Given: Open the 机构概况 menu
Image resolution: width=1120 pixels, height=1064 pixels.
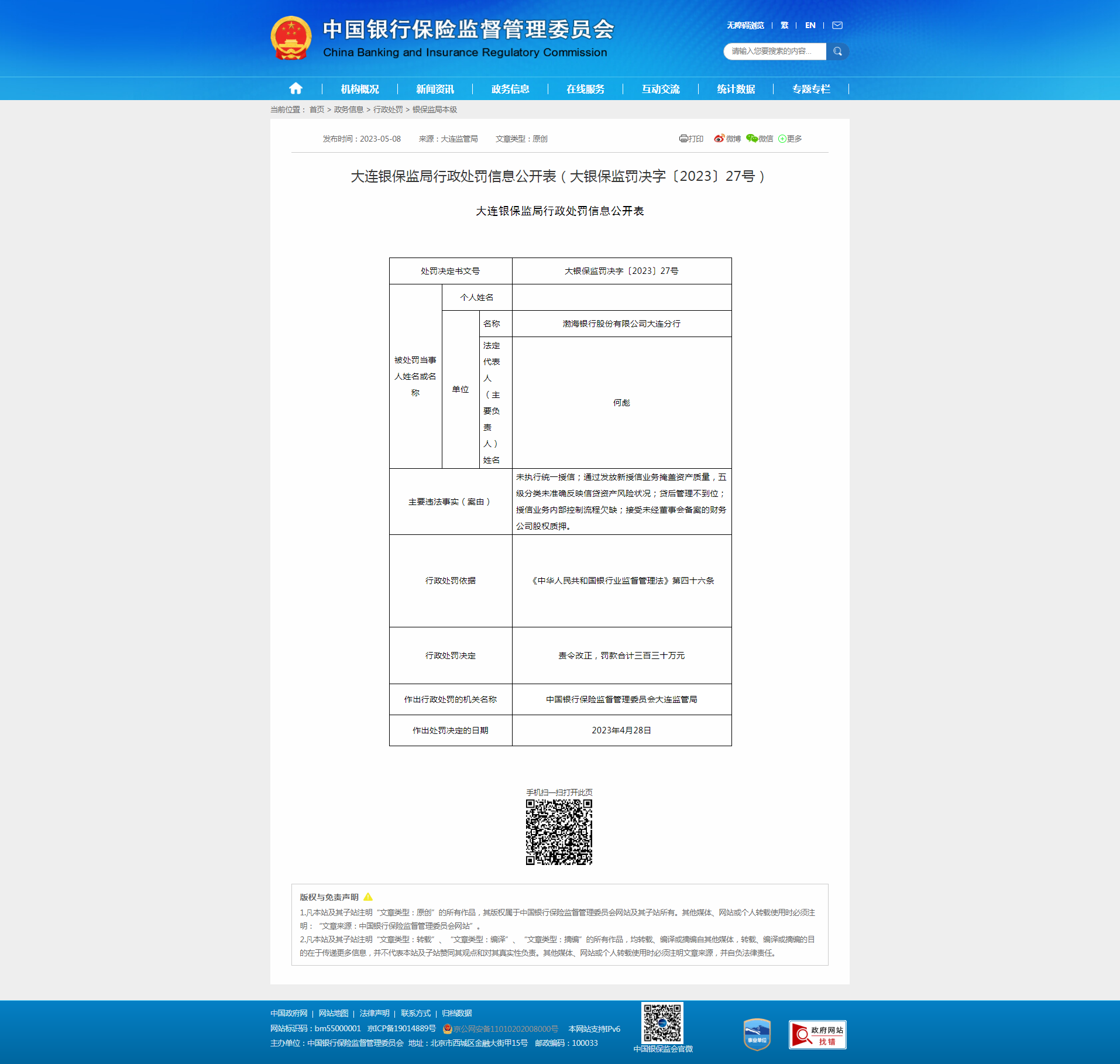Looking at the screenshot, I should (x=360, y=89).
